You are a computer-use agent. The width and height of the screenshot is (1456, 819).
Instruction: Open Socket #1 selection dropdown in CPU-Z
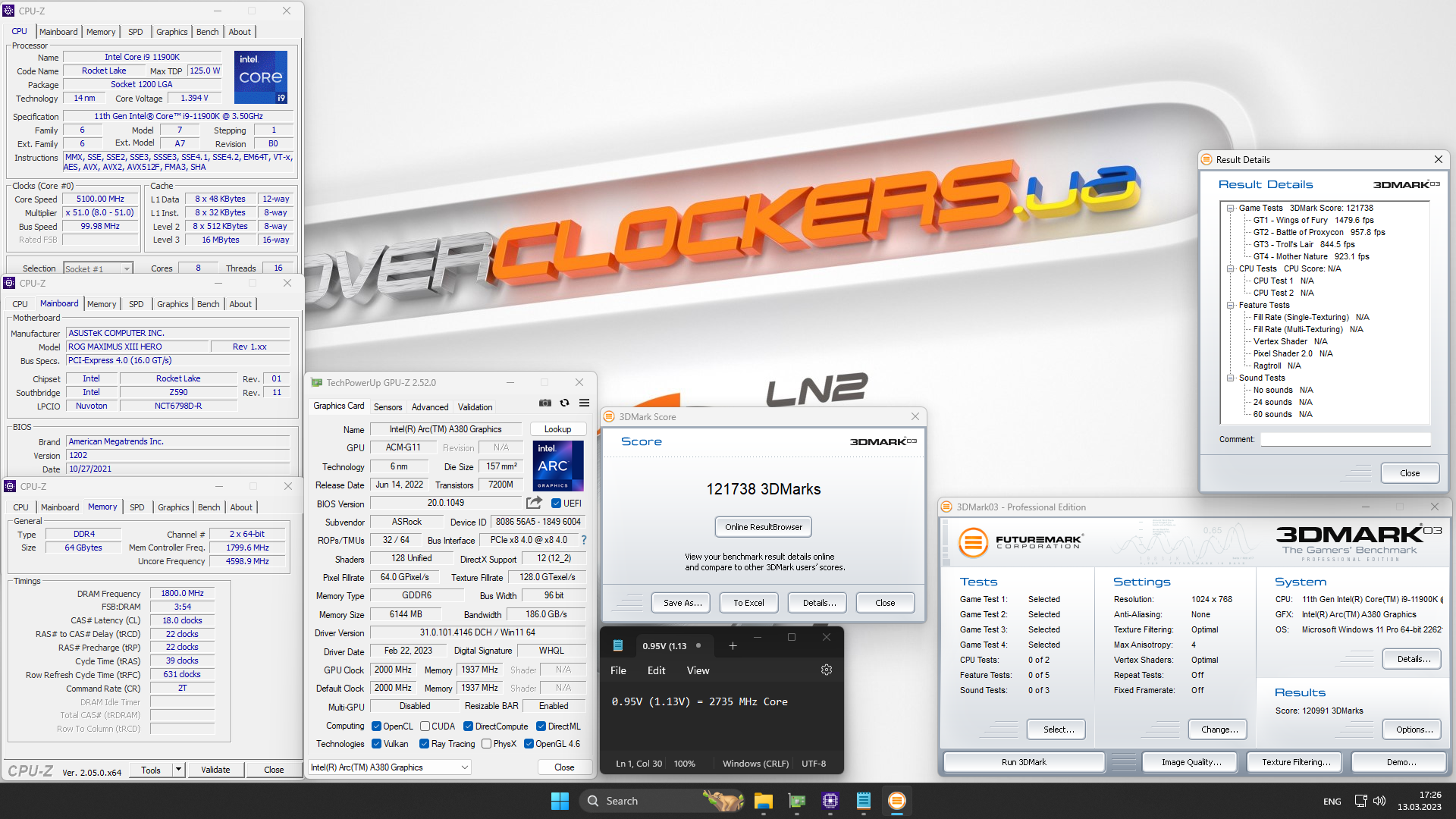98,268
